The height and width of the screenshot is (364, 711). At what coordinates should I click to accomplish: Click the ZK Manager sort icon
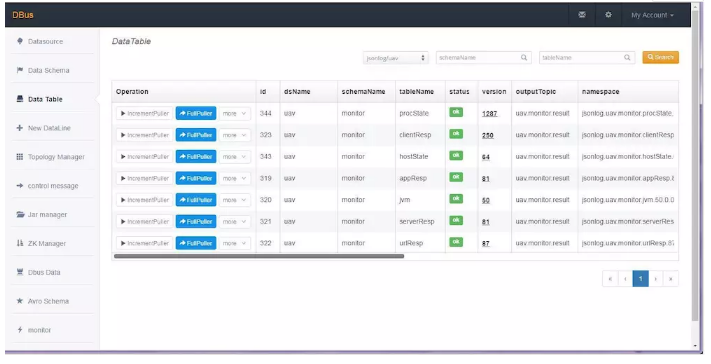click(19, 243)
